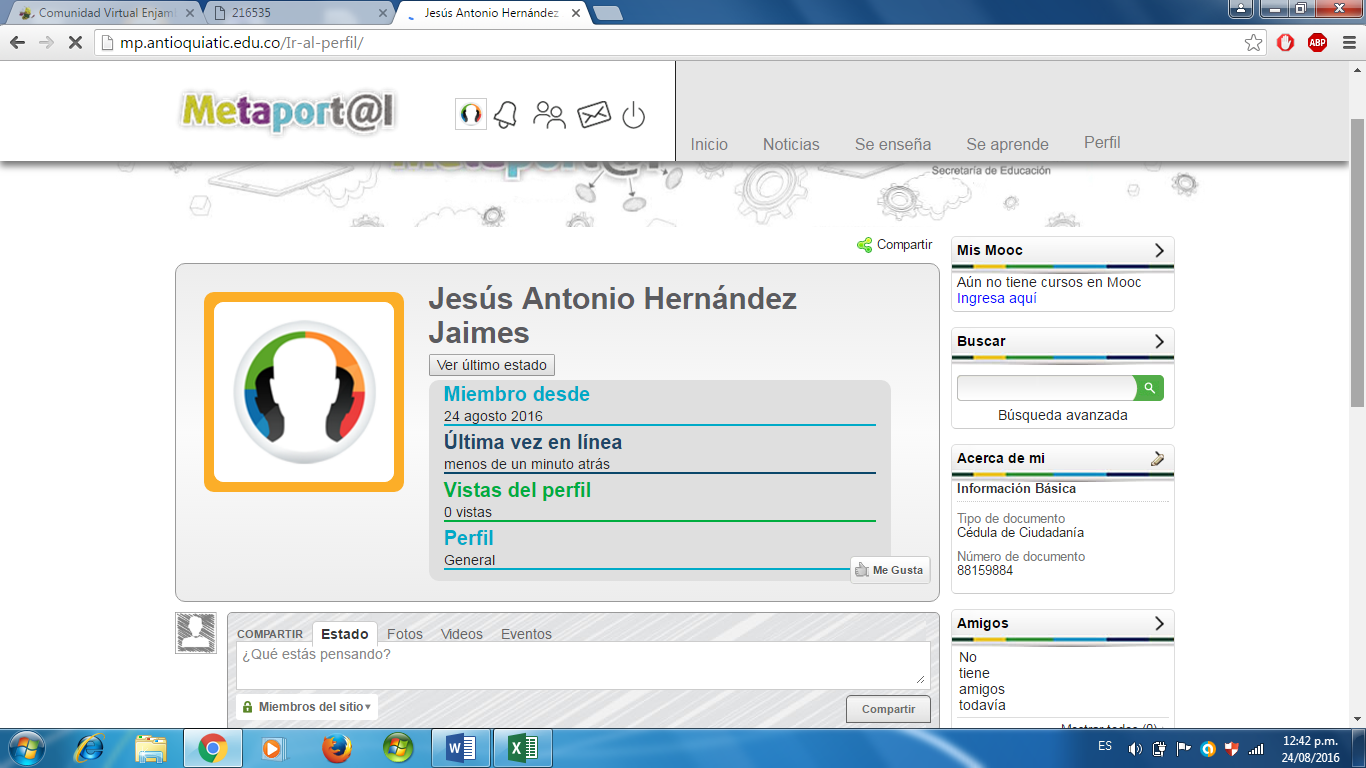1366x768 pixels.
Task: Switch to the Fotos tab
Action: point(405,634)
